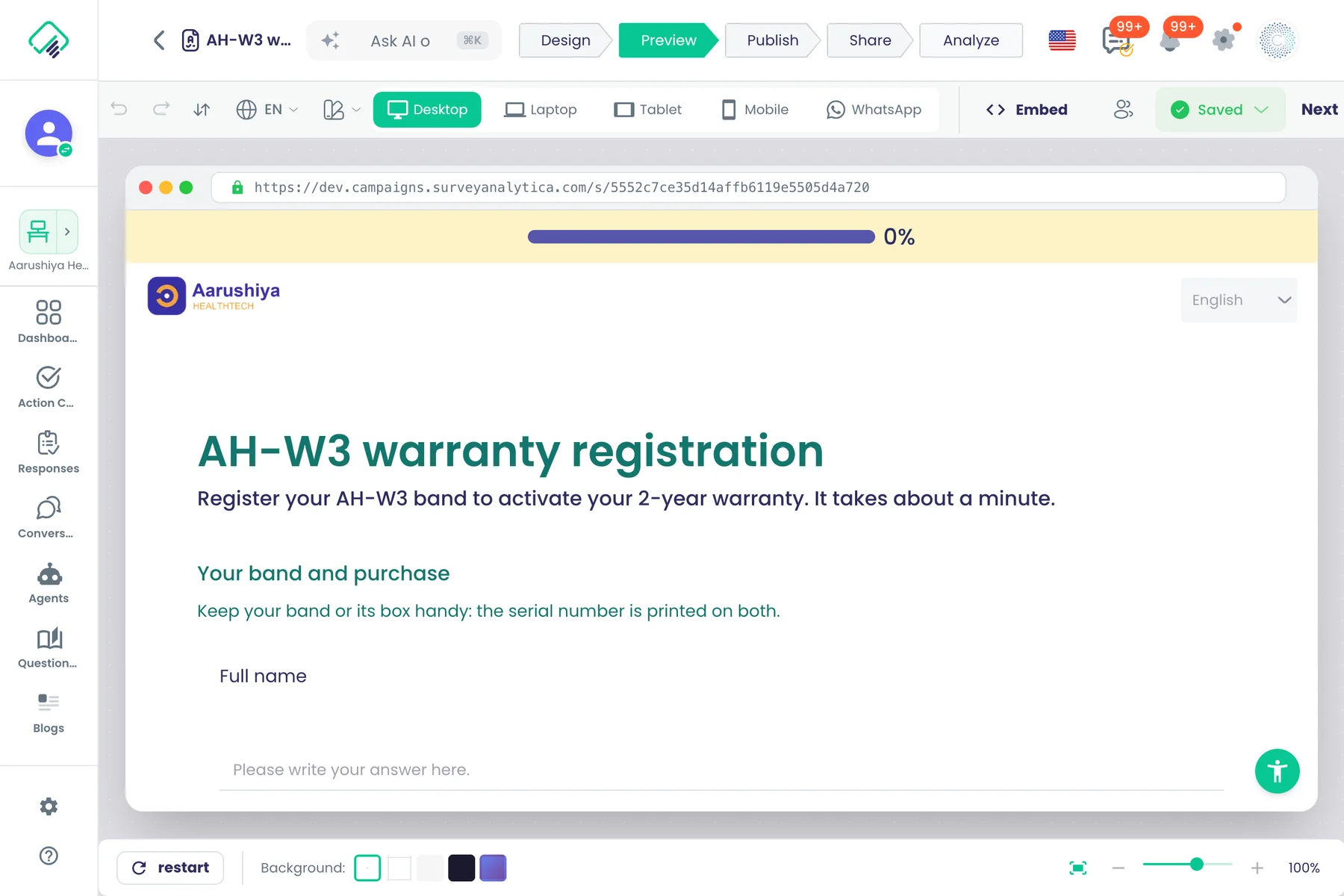Switch preview to Mobile view
Screen dimensions: 1344x896
click(755, 110)
